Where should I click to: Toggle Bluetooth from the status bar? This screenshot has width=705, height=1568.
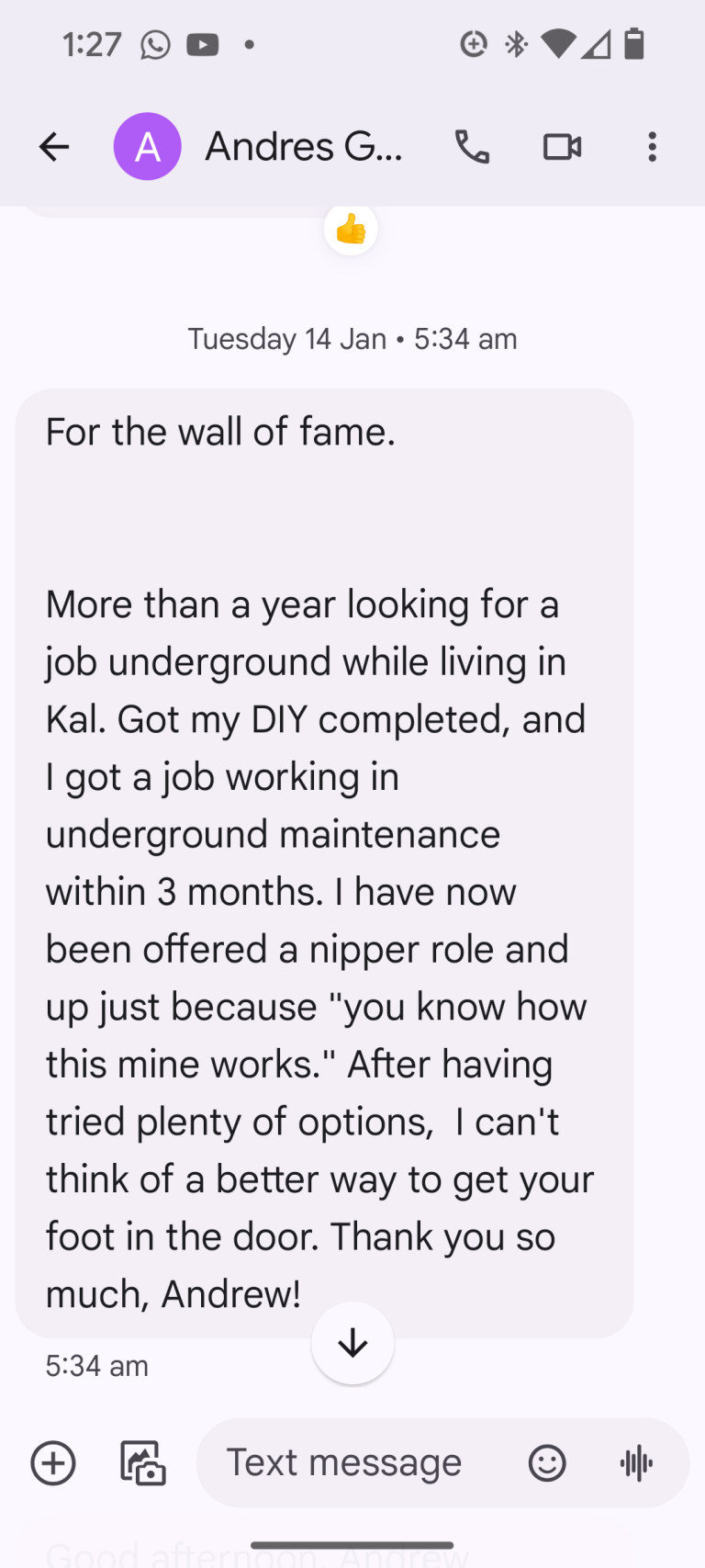coord(516,43)
